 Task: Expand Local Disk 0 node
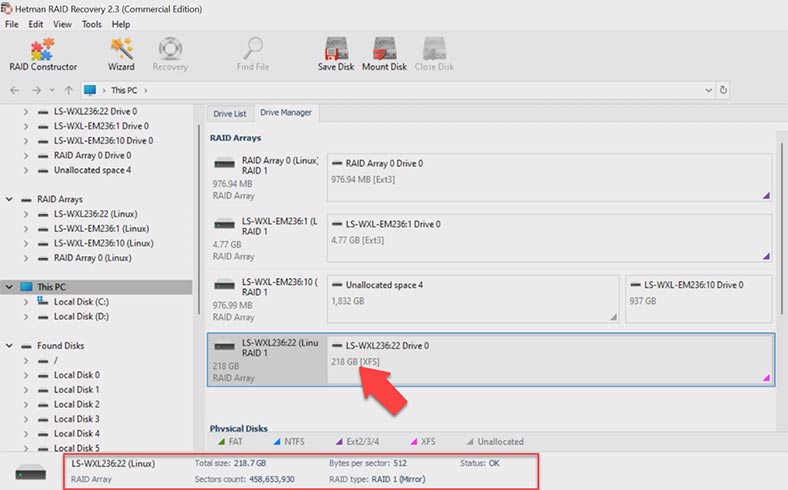(x=26, y=375)
